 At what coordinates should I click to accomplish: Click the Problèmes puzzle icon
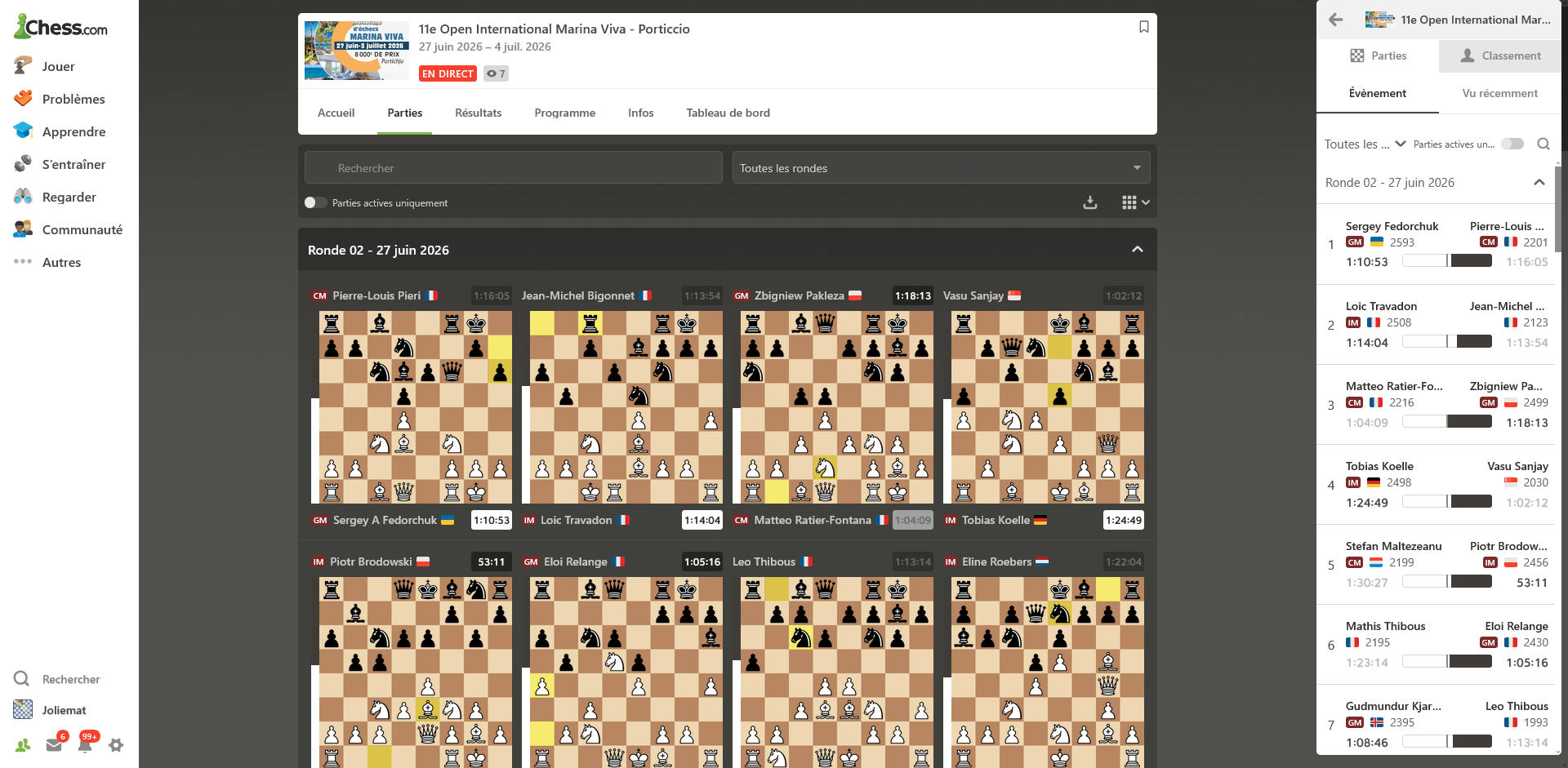tap(23, 99)
